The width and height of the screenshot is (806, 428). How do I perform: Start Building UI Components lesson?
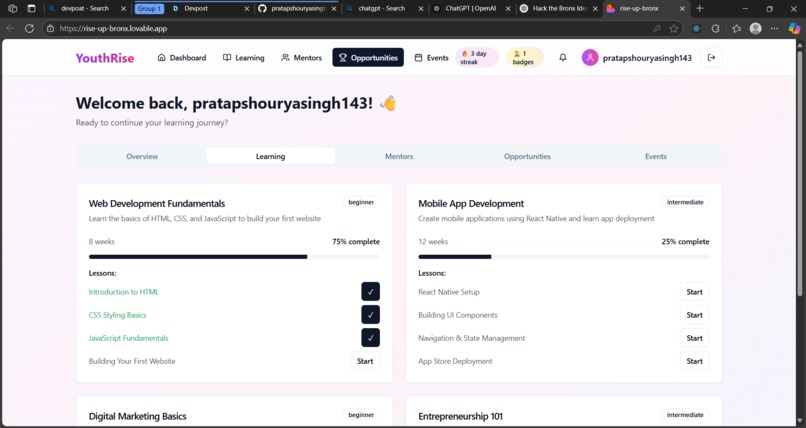[x=694, y=315]
